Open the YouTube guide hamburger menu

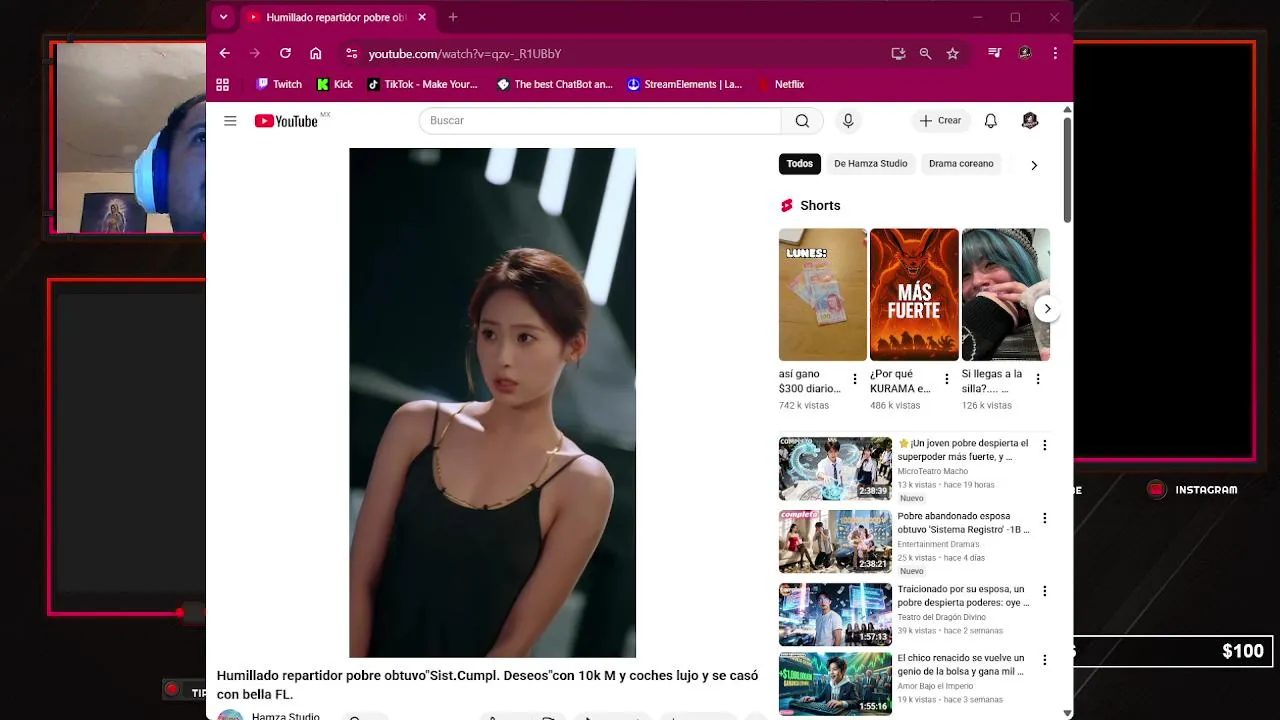pos(230,121)
